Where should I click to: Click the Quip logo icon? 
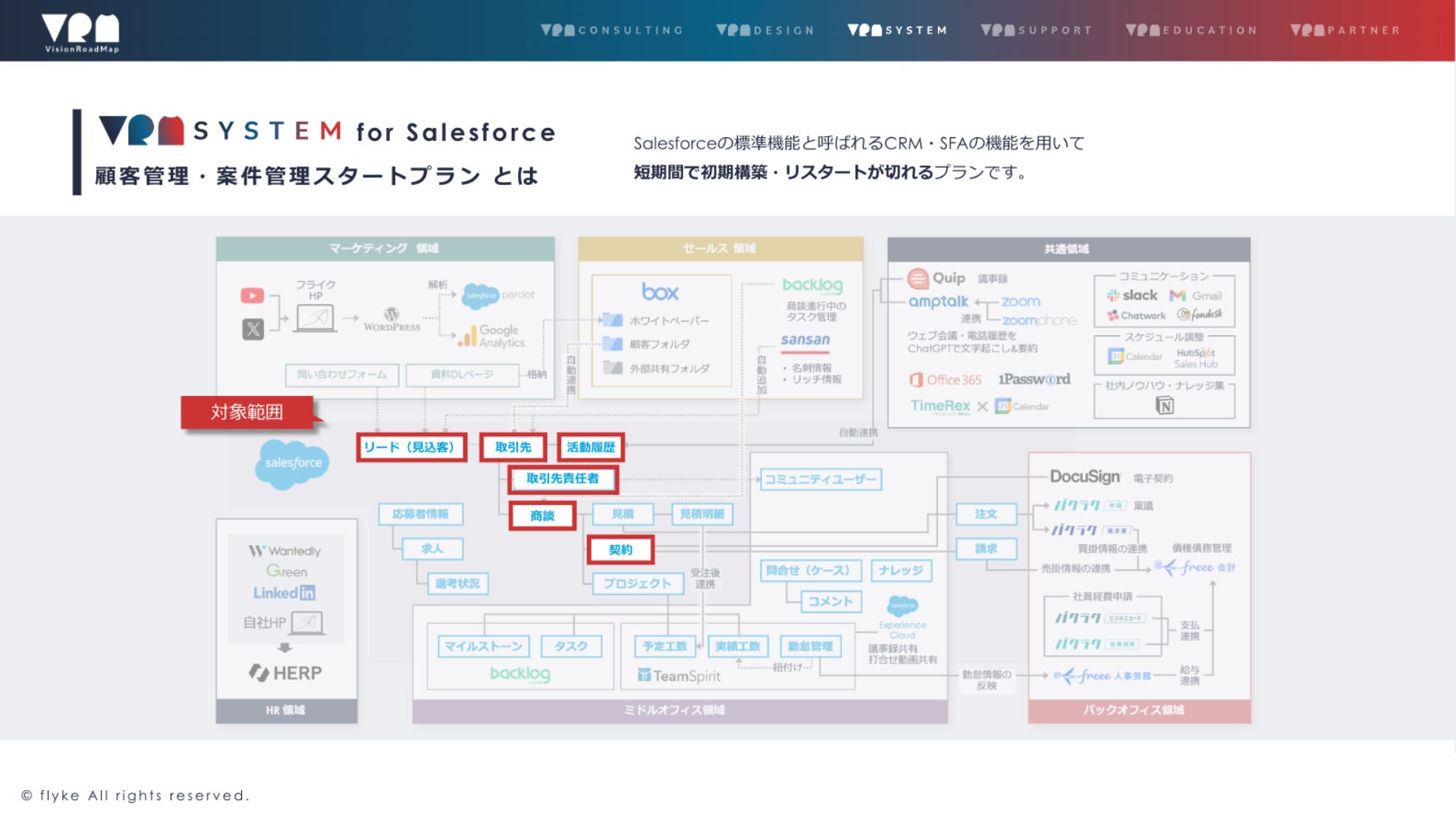[918, 278]
